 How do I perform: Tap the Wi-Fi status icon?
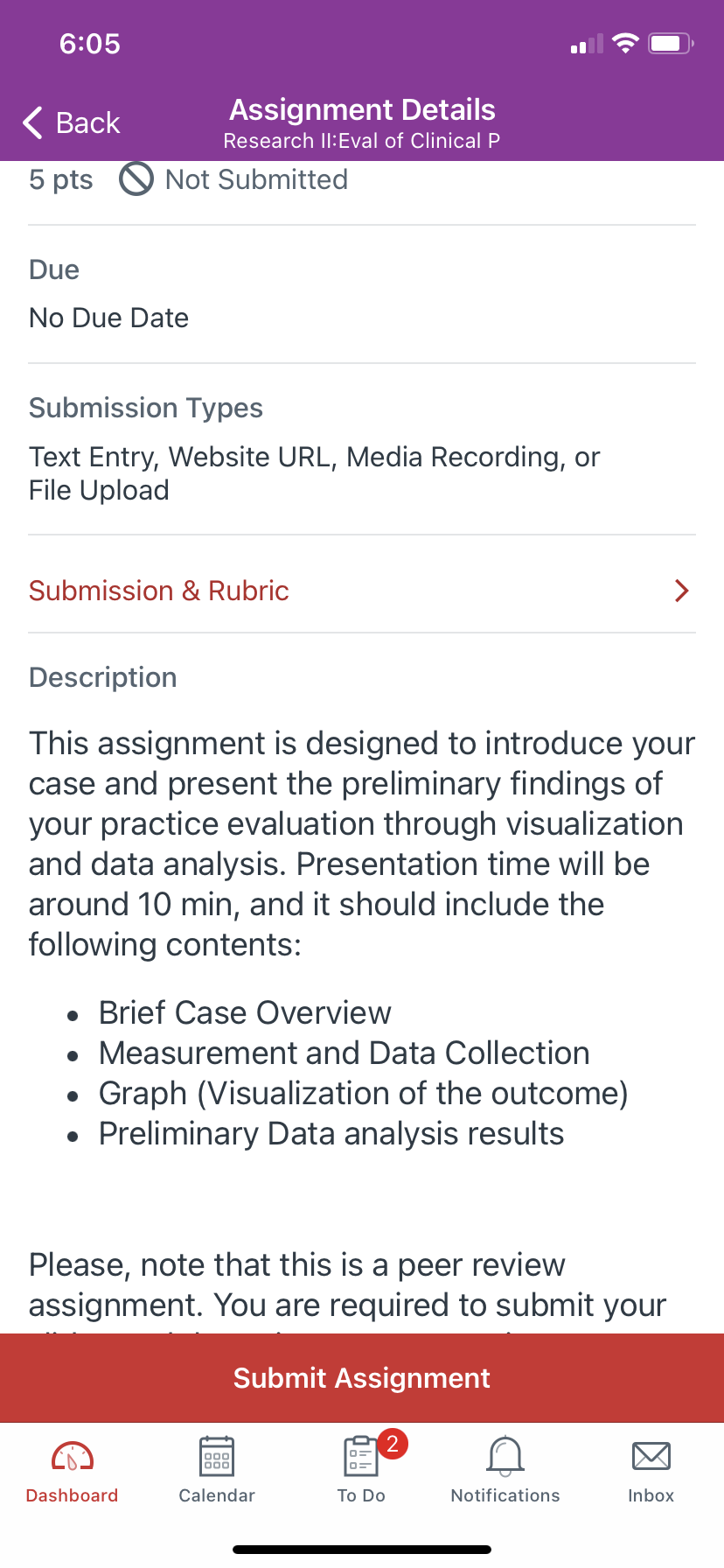tap(625, 44)
